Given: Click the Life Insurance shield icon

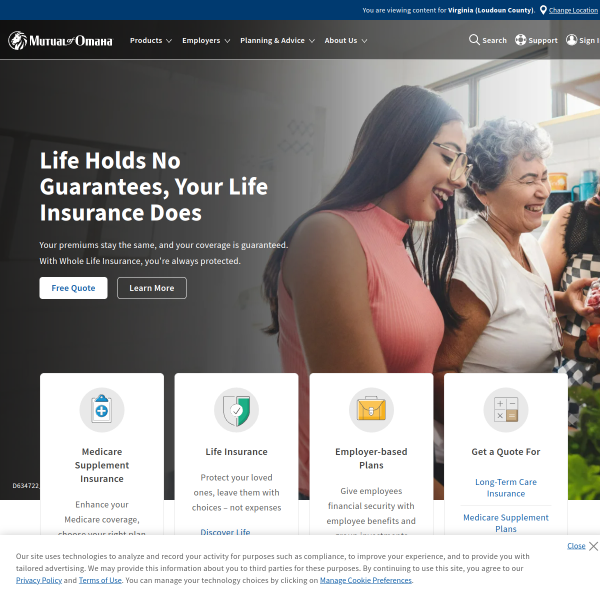Looking at the screenshot, I should 236,410.
